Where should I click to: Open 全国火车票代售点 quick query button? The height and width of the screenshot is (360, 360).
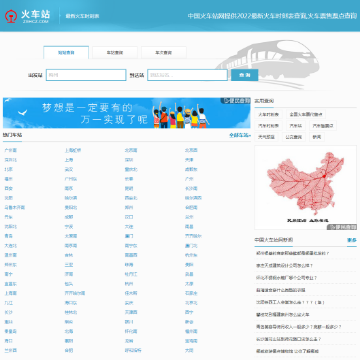click(x=306, y=115)
